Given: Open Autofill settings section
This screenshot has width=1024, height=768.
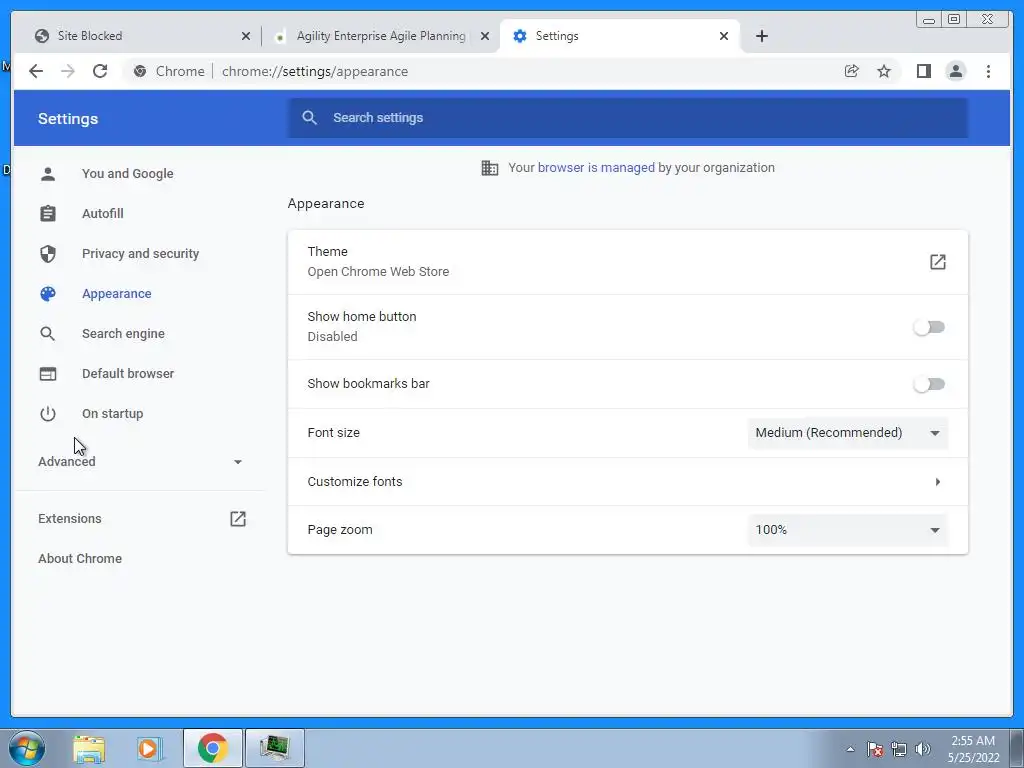Looking at the screenshot, I should [x=103, y=214].
